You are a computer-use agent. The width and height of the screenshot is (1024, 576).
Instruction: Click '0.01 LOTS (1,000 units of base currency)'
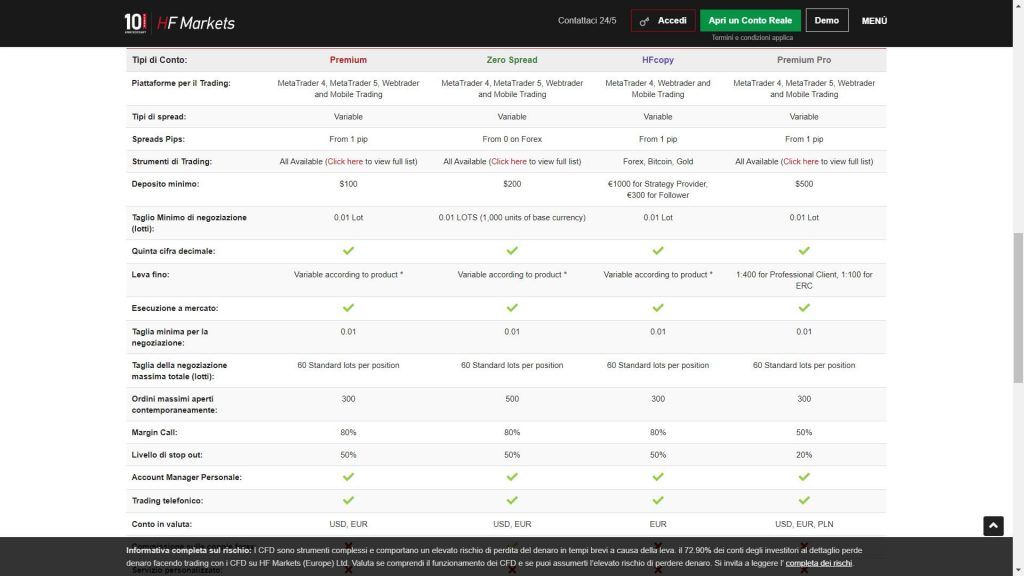[x=512, y=217]
